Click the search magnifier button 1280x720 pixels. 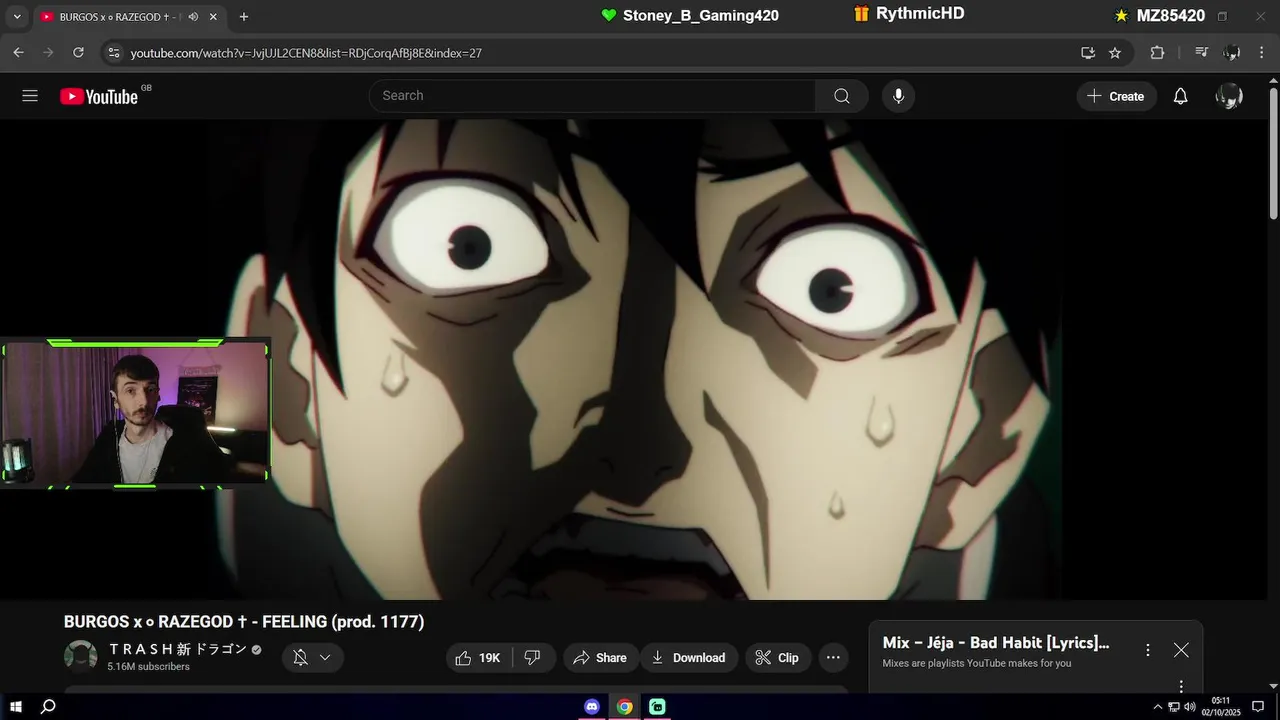pyautogui.click(x=842, y=96)
